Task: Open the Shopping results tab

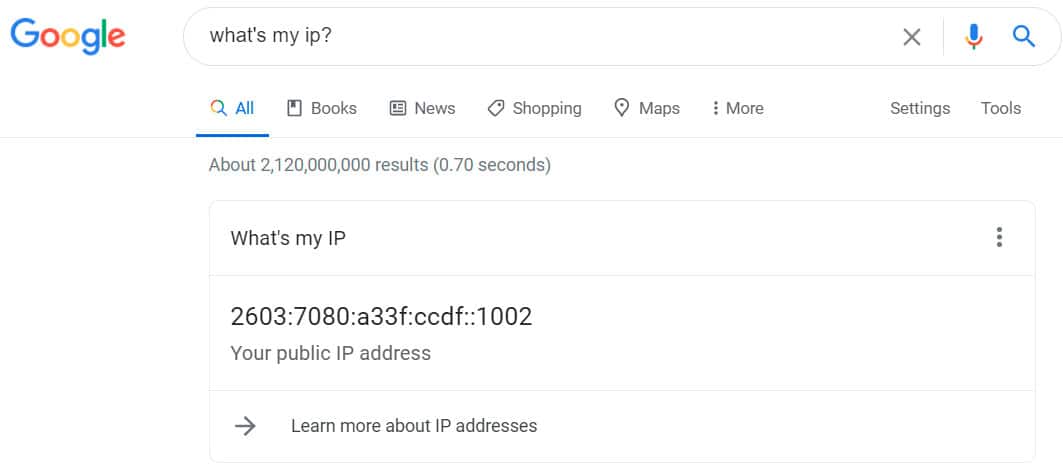Action: 546,108
